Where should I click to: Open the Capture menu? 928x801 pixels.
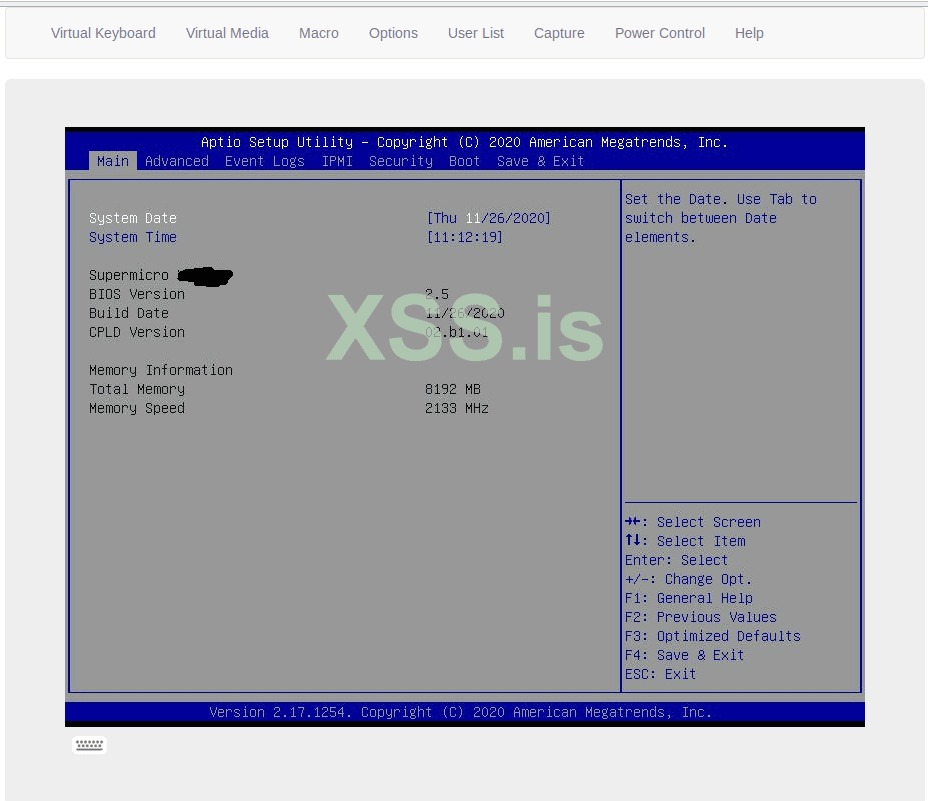[x=559, y=33]
